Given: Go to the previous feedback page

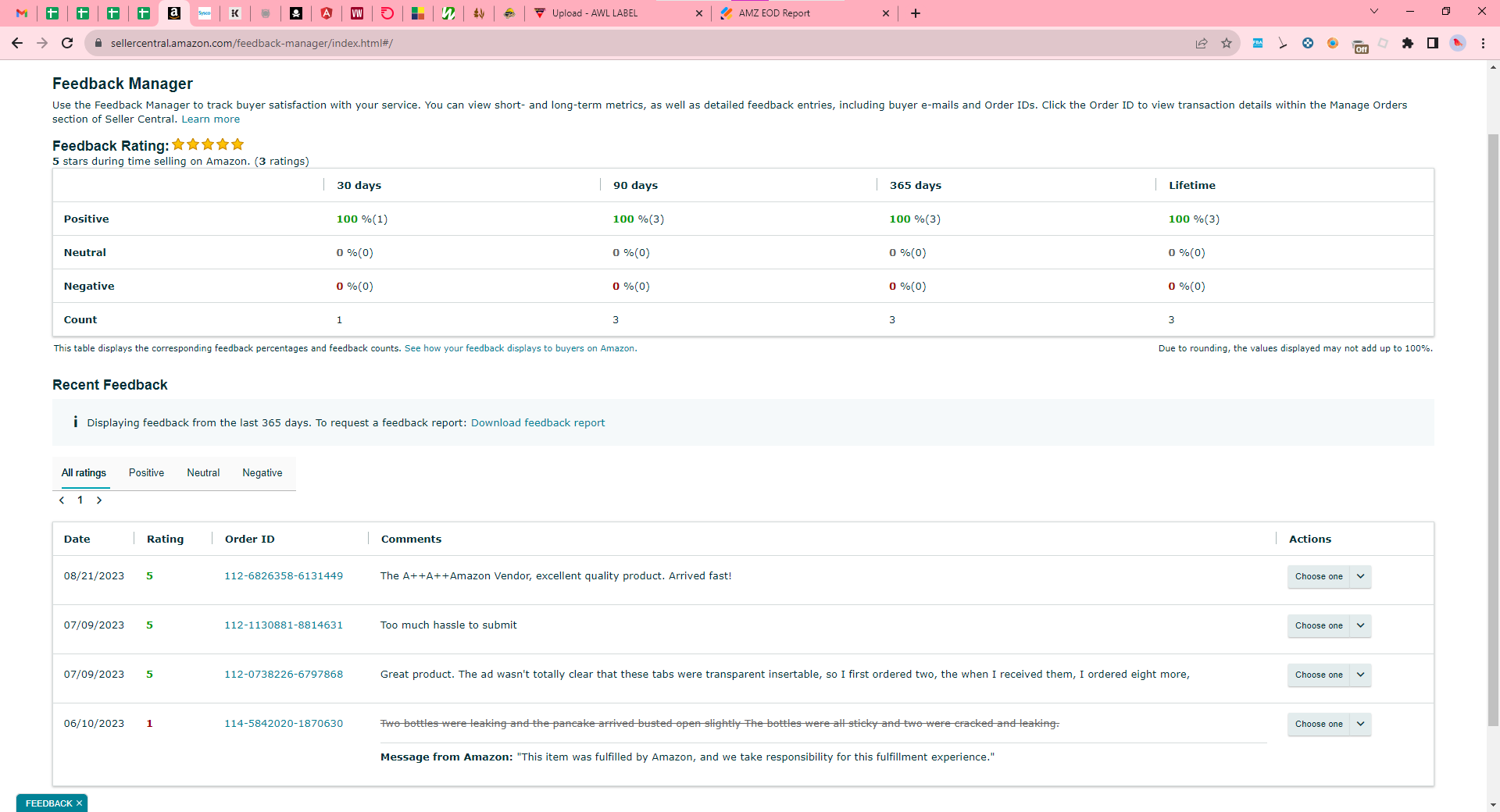Looking at the screenshot, I should point(62,500).
